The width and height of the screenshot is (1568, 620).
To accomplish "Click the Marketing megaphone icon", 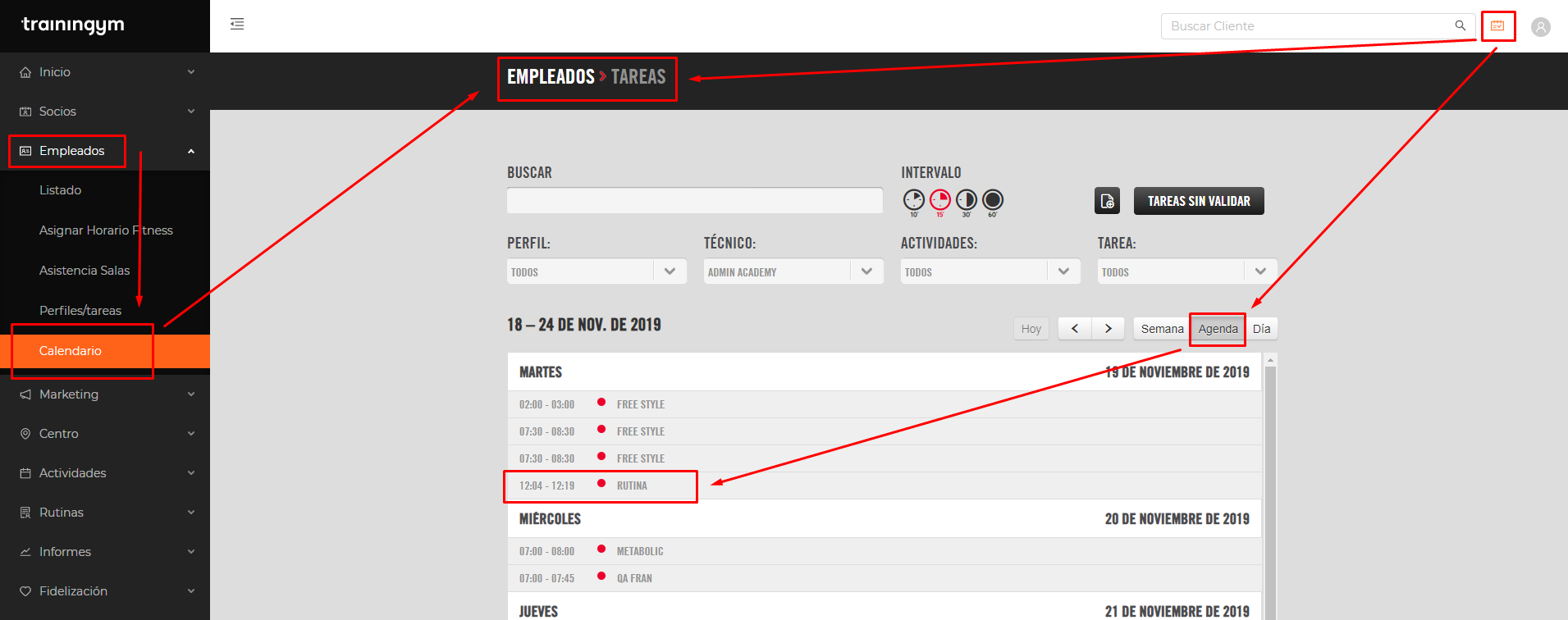I will [x=25, y=394].
